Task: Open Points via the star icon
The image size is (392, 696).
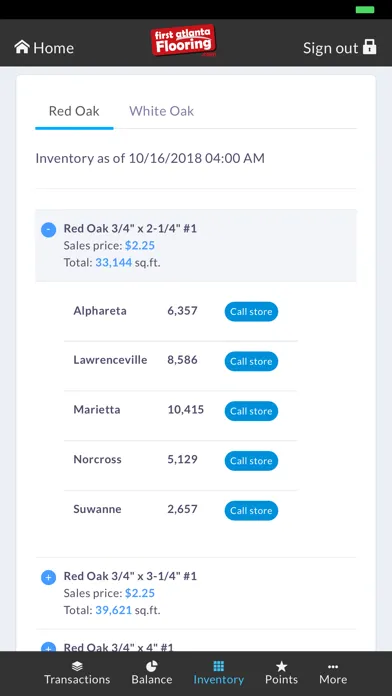Action: (281, 666)
